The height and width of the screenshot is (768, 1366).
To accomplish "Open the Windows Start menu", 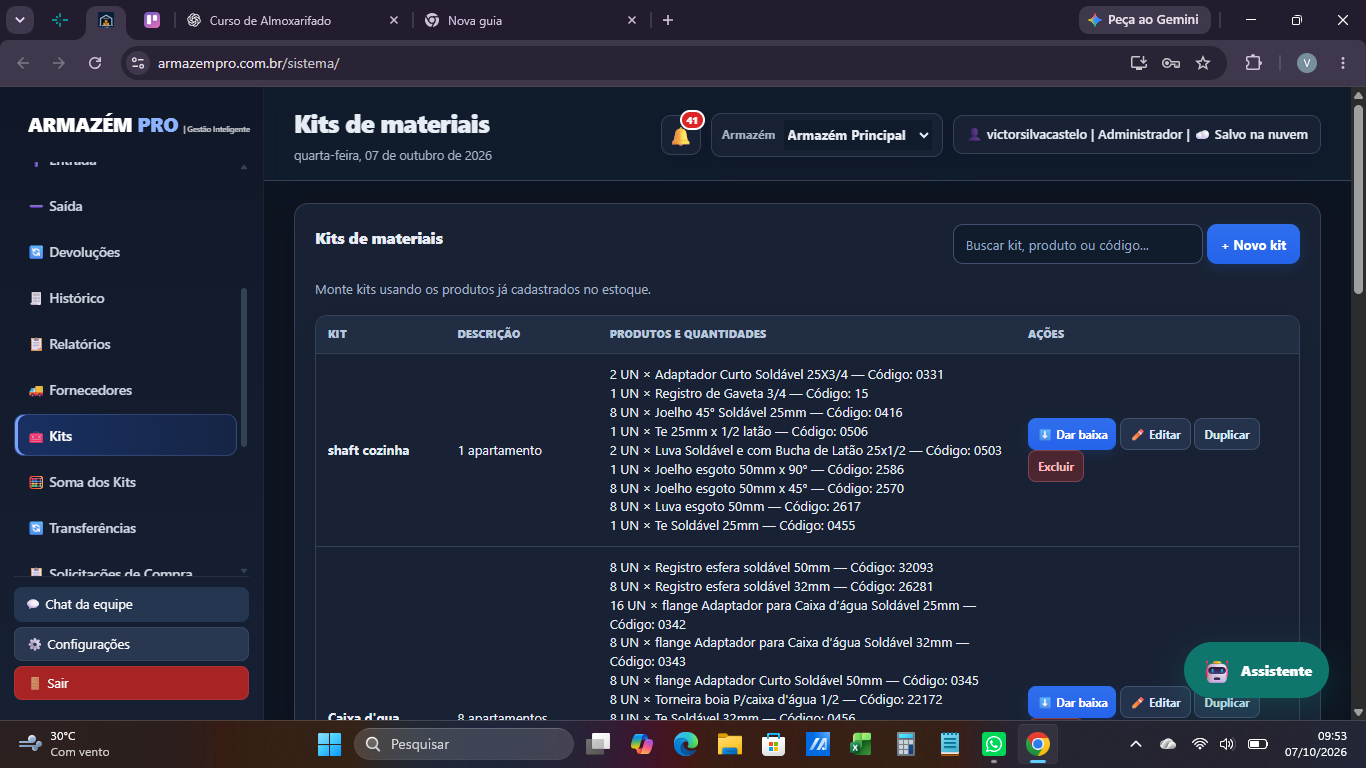I will point(329,744).
